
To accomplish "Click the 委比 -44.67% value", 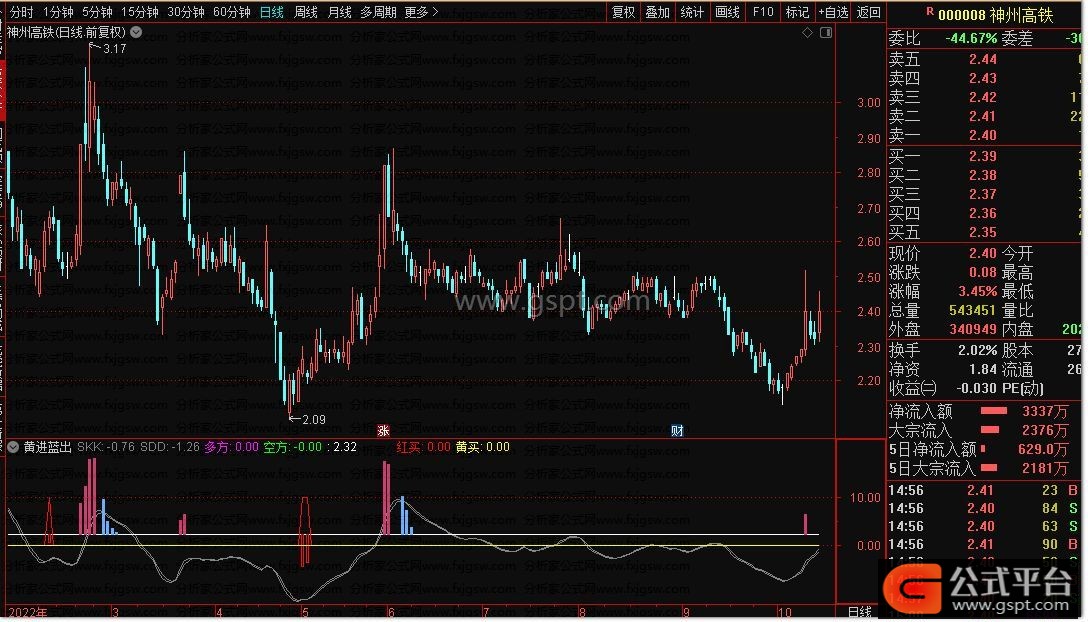I will point(971,39).
